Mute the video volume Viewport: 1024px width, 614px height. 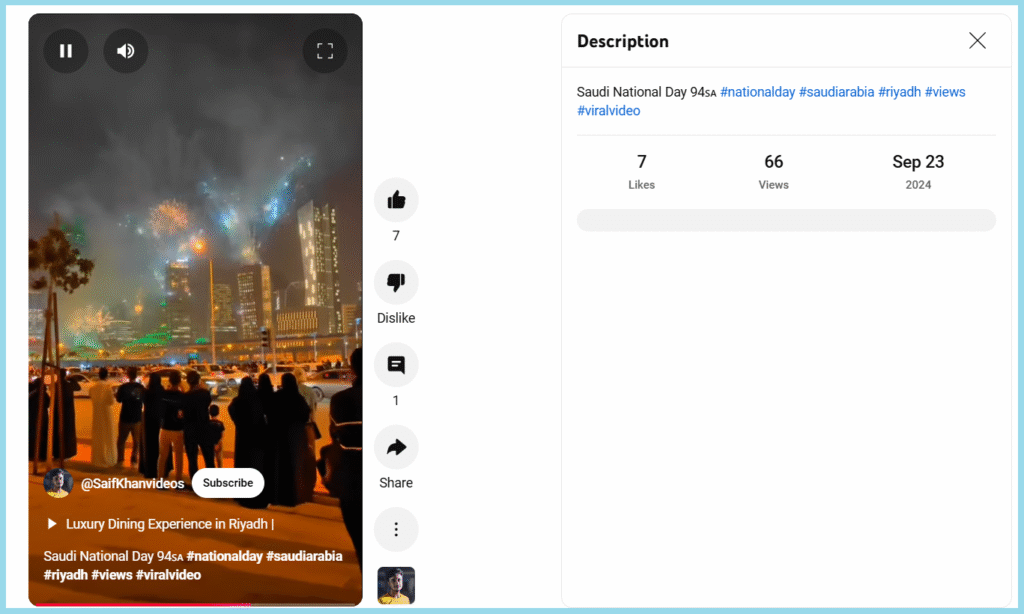click(126, 51)
